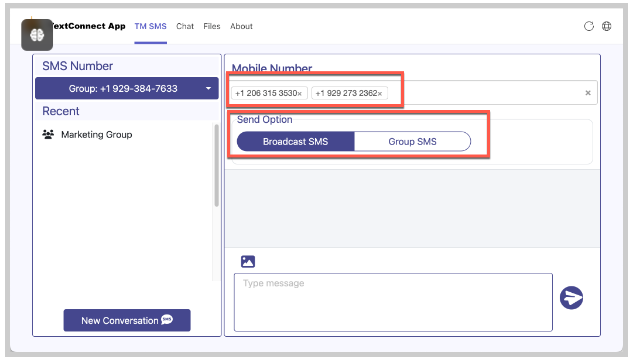The image size is (632, 360).
Task: Click the TextConnect App title
Action: [x=89, y=26]
